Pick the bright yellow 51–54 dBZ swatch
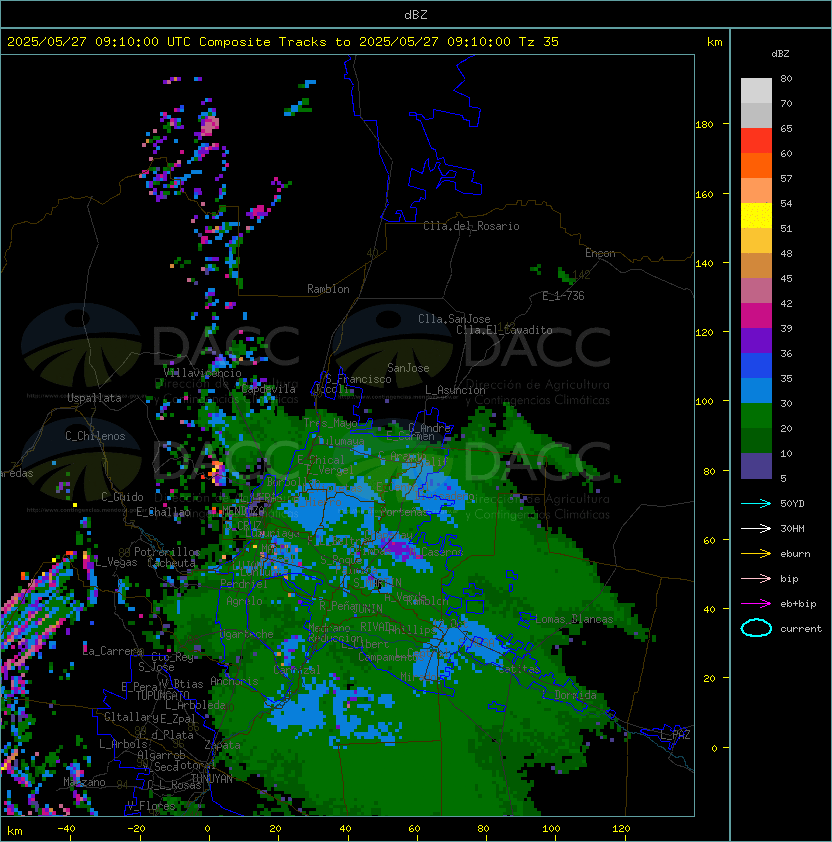 pyautogui.click(x=756, y=216)
